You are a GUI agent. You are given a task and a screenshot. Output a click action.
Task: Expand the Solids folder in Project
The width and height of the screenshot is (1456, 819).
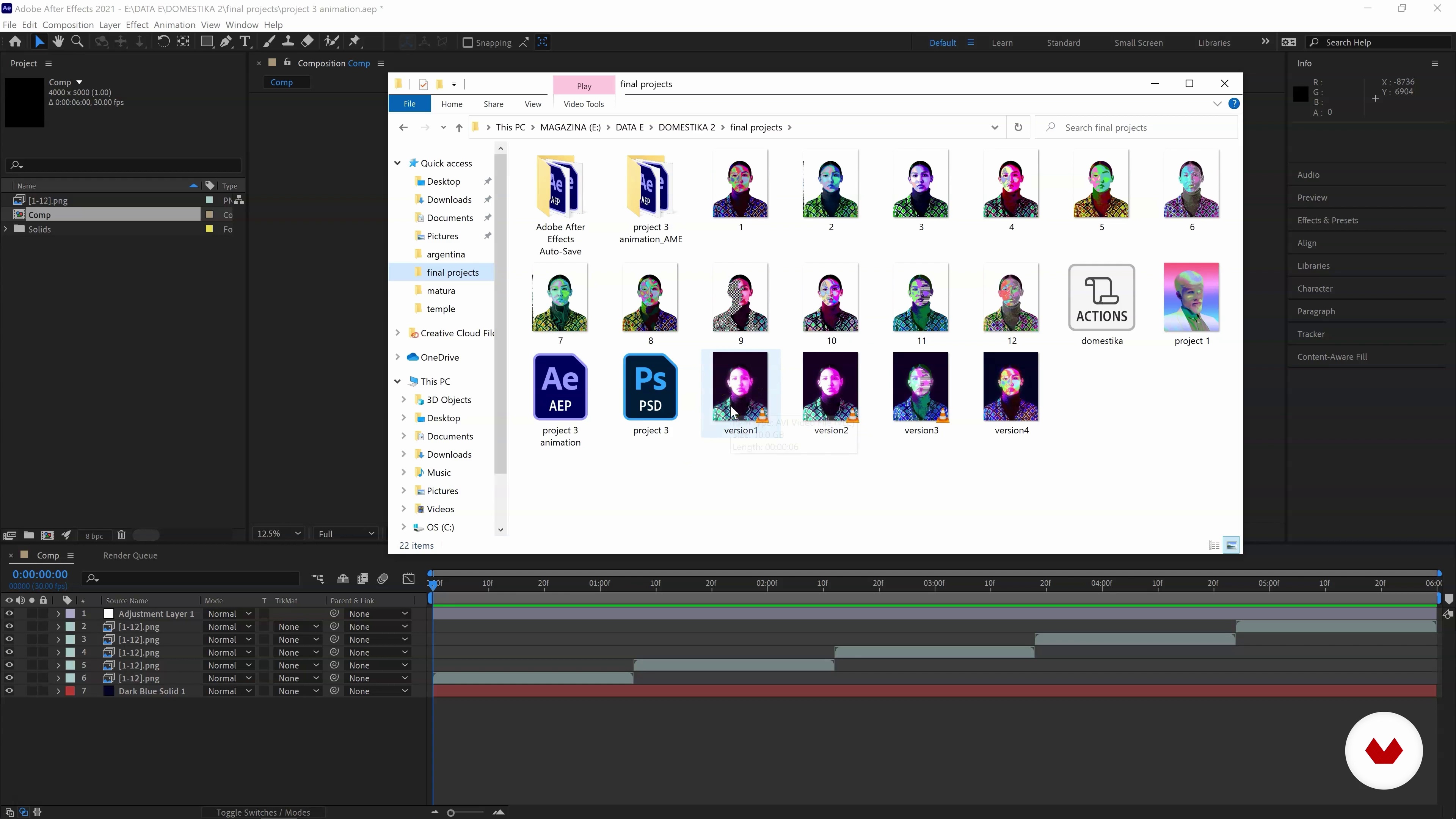(x=6, y=229)
